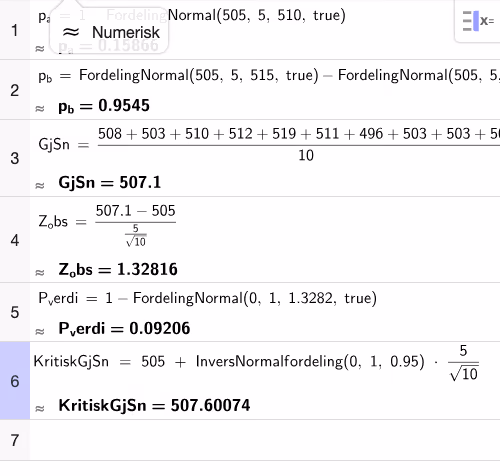Click the output KritiskGjSn = 507.60074
Image resolution: width=500 pixels, height=476 pixels.
click(154, 405)
